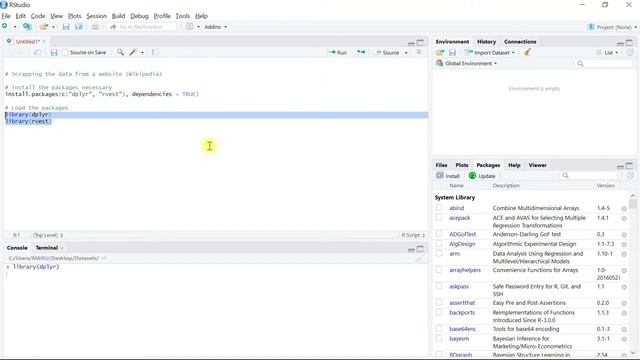Click Show in new window editor icon
The image size is (640, 360).
37,52
